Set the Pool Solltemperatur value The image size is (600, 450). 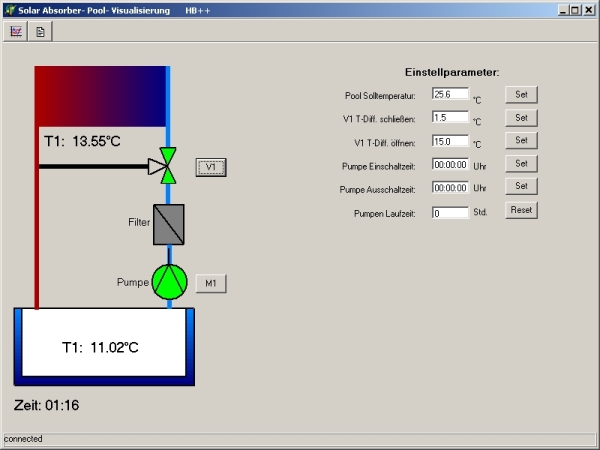click(x=521, y=94)
